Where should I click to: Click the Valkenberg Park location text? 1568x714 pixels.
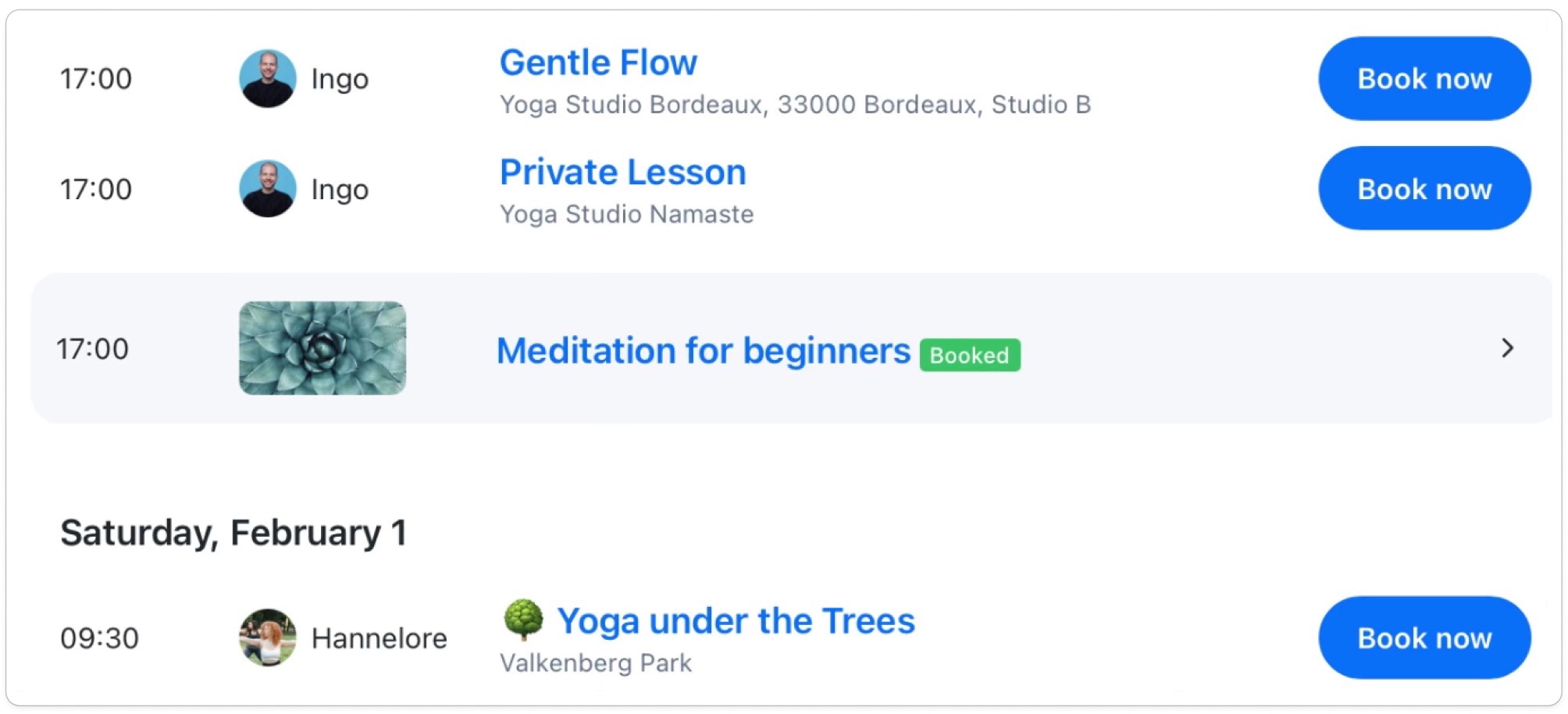tap(595, 663)
